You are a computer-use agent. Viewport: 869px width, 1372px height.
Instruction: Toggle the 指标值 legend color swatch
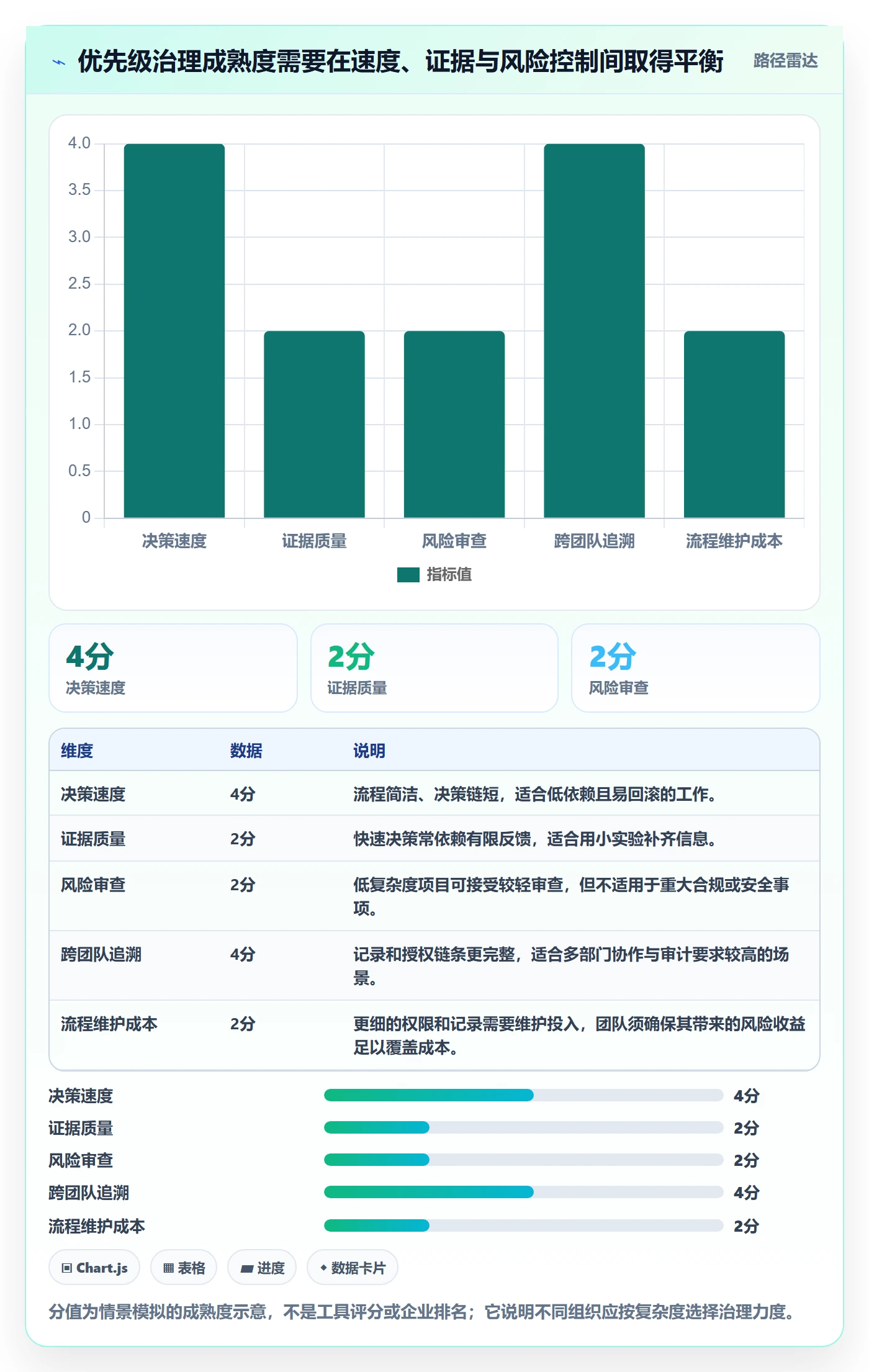click(408, 575)
